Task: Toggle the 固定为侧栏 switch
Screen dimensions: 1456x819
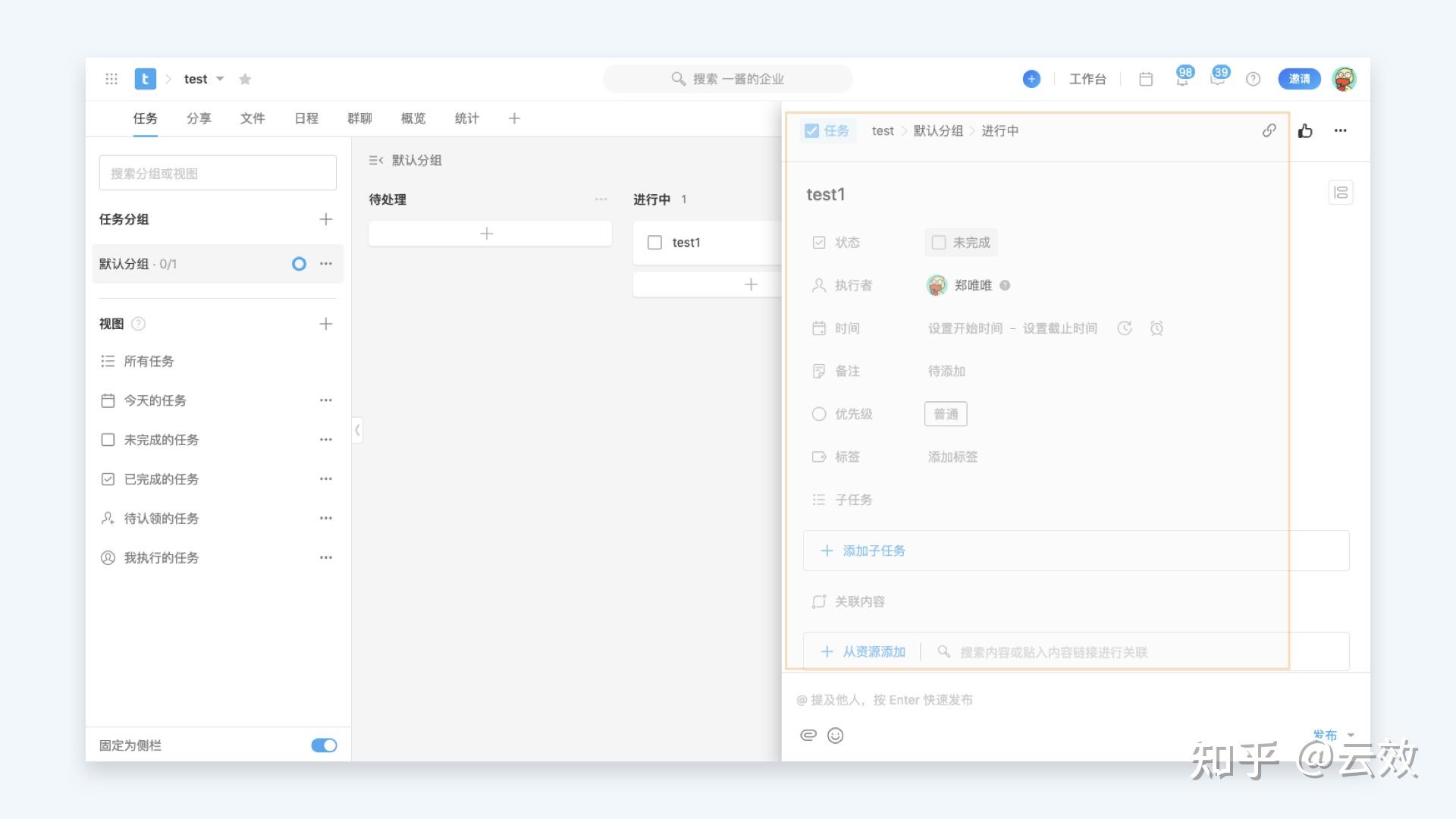Action: click(x=324, y=745)
